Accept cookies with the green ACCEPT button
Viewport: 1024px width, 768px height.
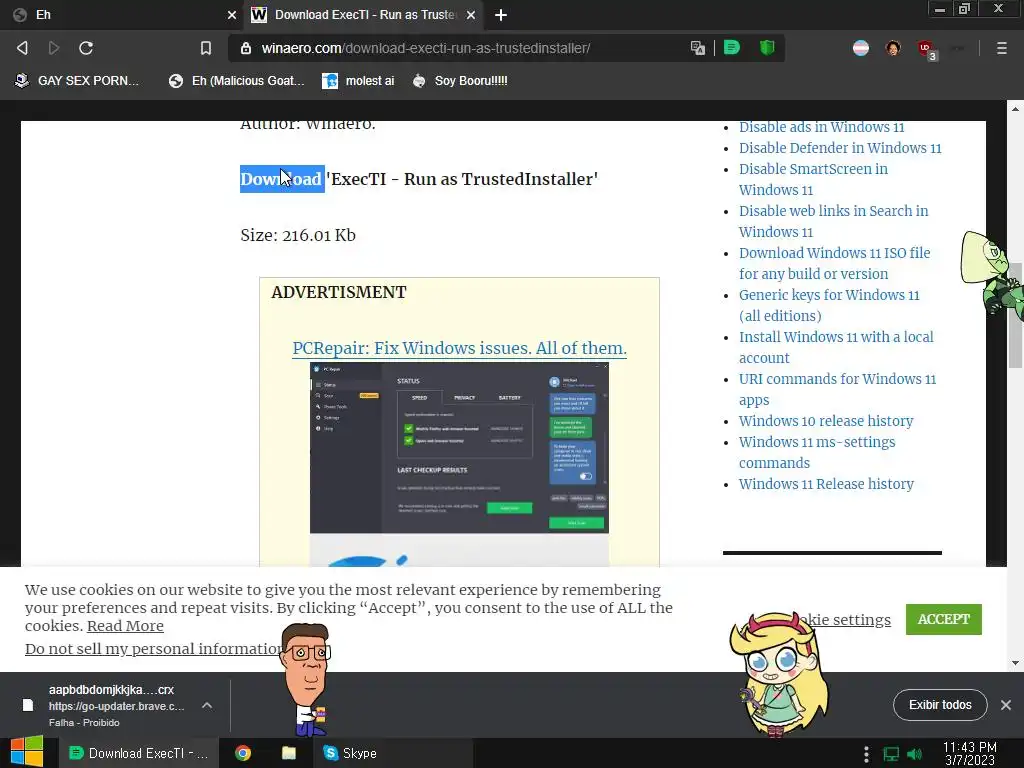[x=943, y=619]
